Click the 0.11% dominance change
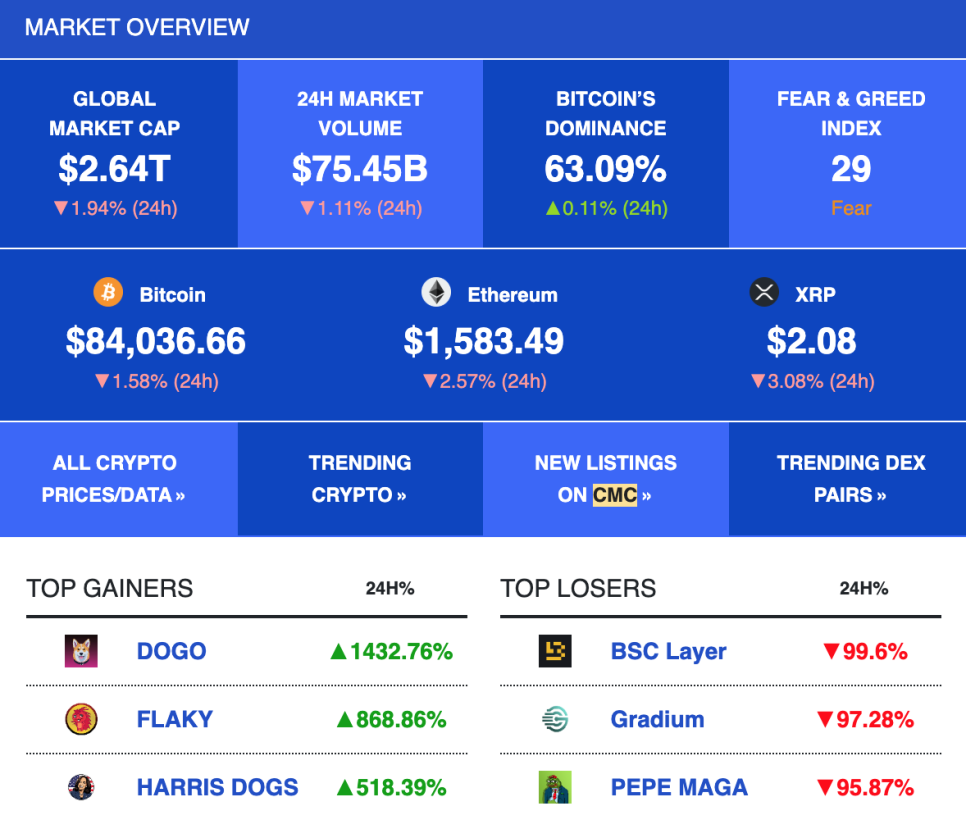Screen dimensions: 966x838 (x=606, y=208)
